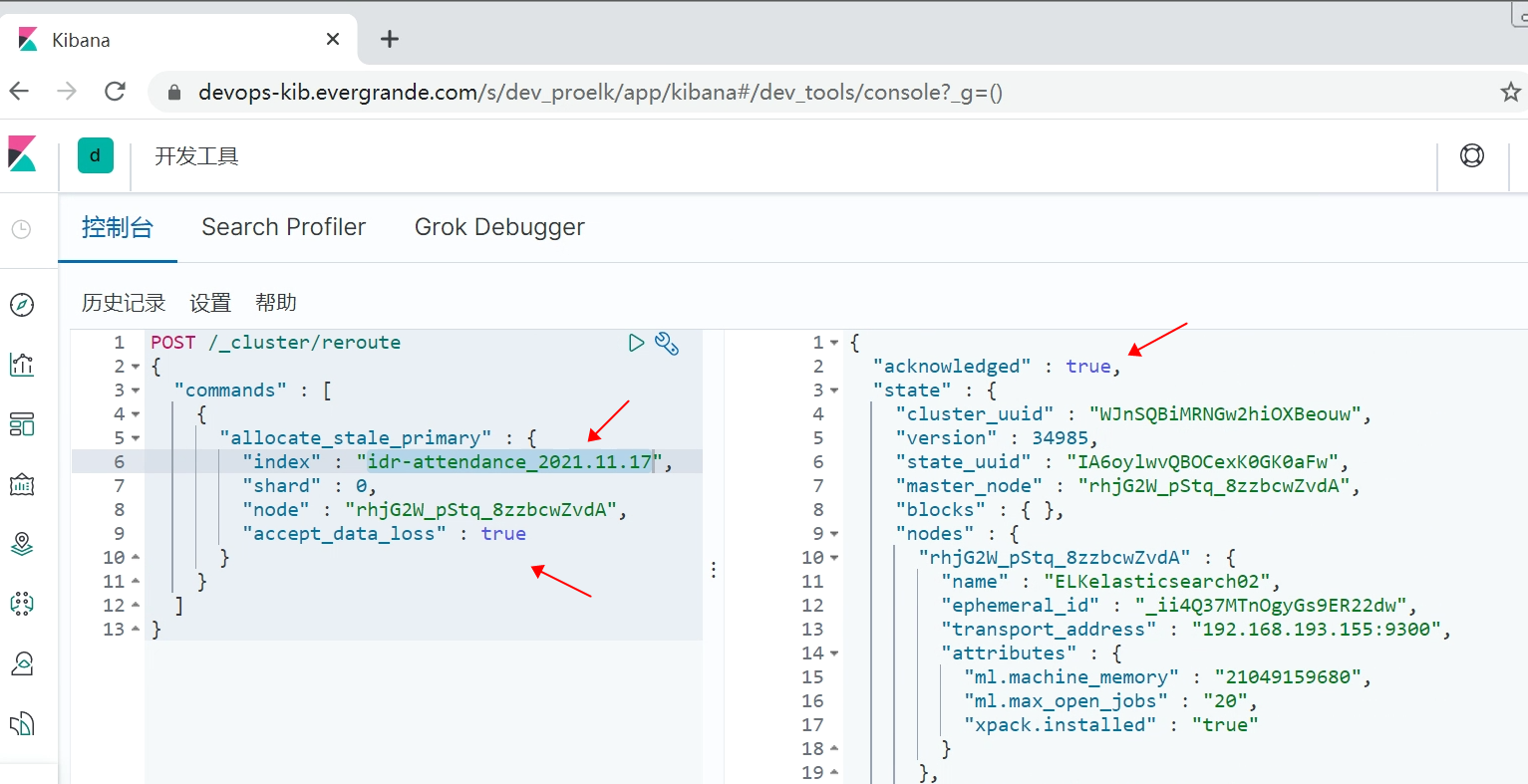The width and height of the screenshot is (1528, 784).
Task: Click "transport_address" 192.168.193.155:9300 line
Action: [1196, 630]
